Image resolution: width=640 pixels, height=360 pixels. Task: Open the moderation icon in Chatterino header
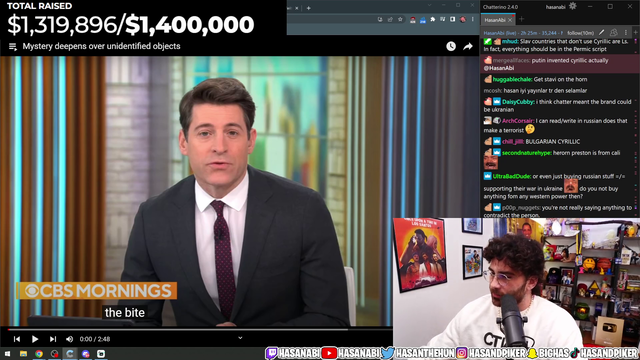pyautogui.click(x=613, y=33)
